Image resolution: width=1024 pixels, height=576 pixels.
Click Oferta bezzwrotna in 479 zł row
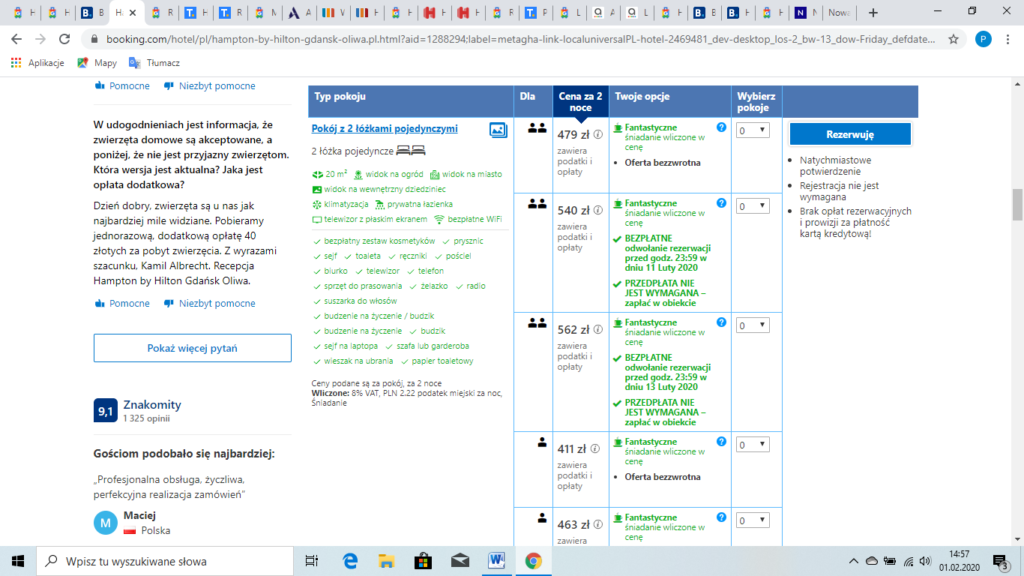click(662, 163)
